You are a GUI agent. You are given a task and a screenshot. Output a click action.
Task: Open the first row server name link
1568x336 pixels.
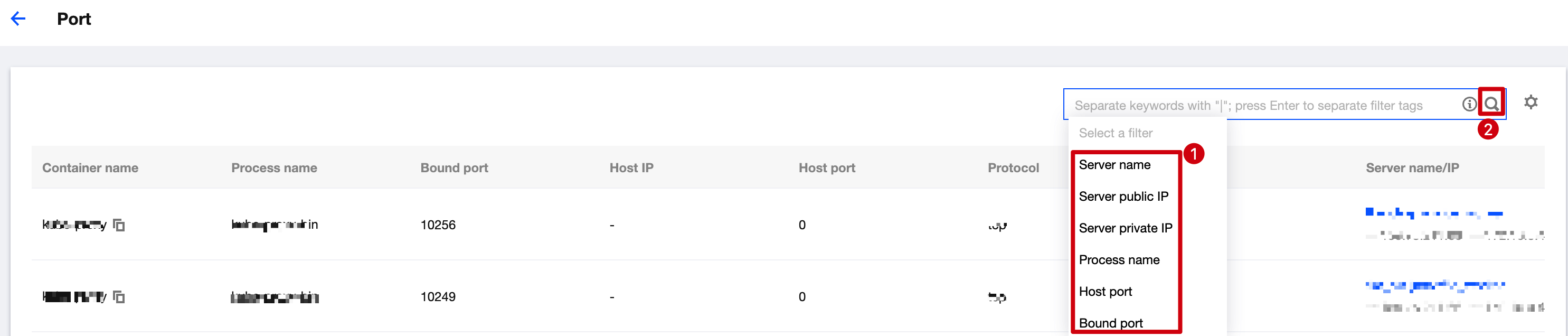click(x=1433, y=213)
